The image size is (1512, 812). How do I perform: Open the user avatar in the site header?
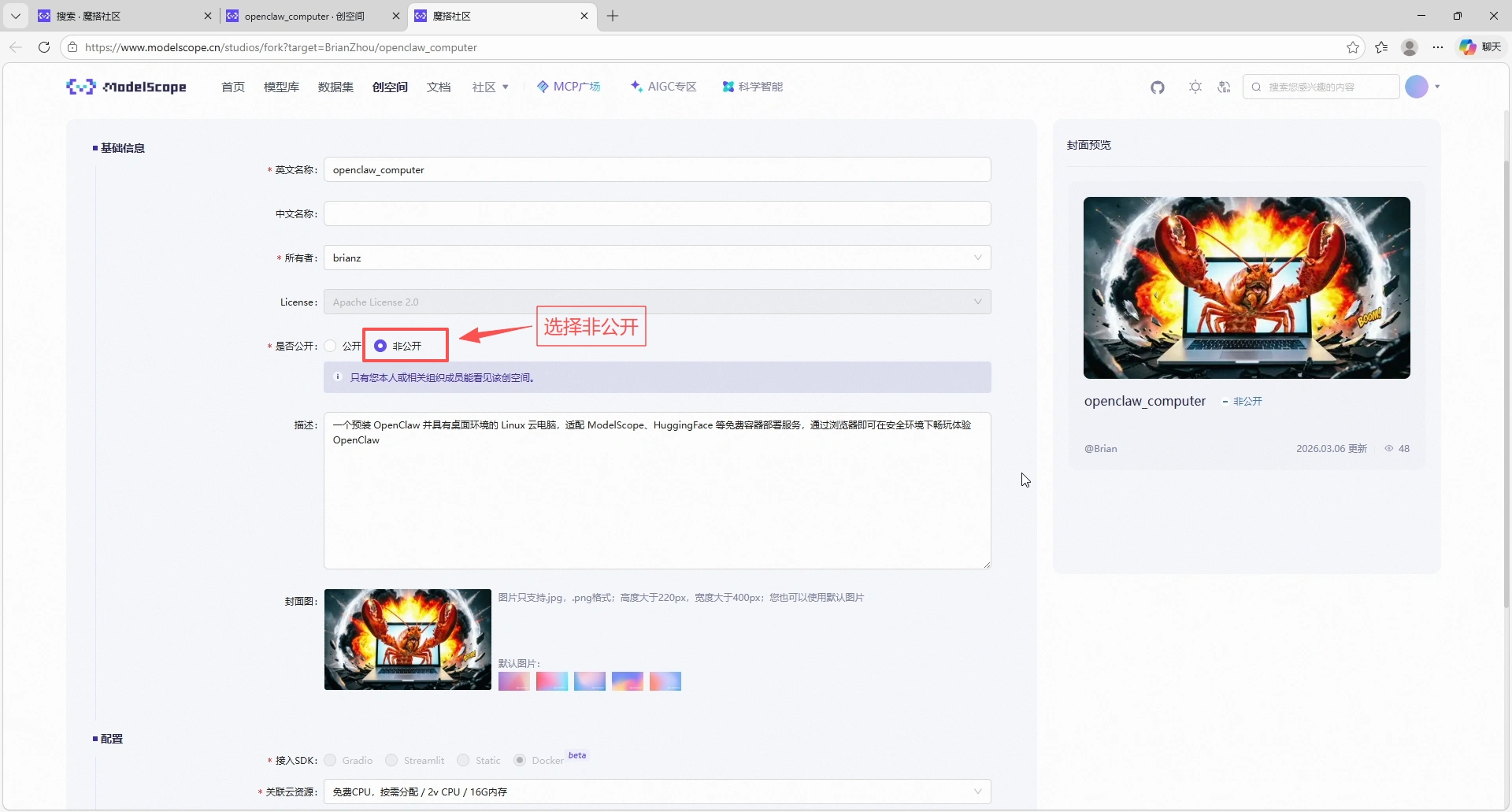pos(1417,87)
